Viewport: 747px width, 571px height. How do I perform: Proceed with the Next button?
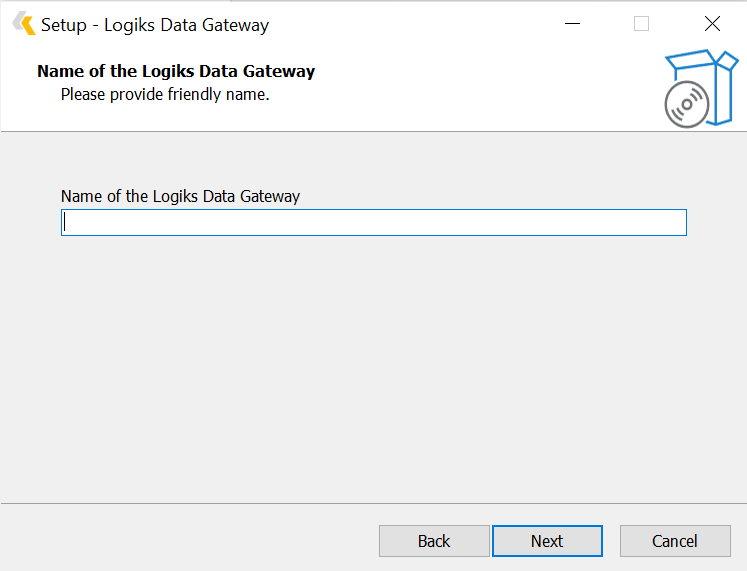[547, 541]
